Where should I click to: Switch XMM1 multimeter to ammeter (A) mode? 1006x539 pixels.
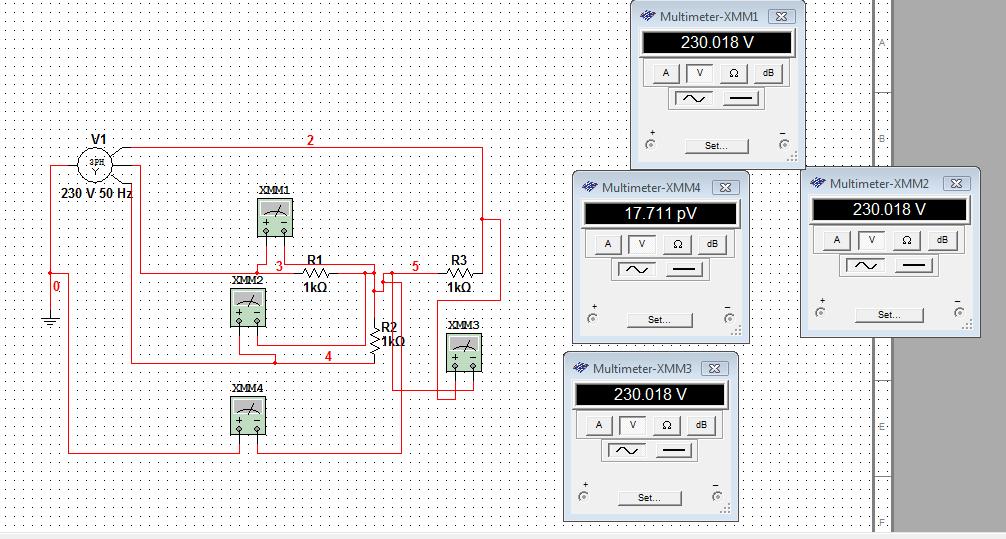click(666, 73)
